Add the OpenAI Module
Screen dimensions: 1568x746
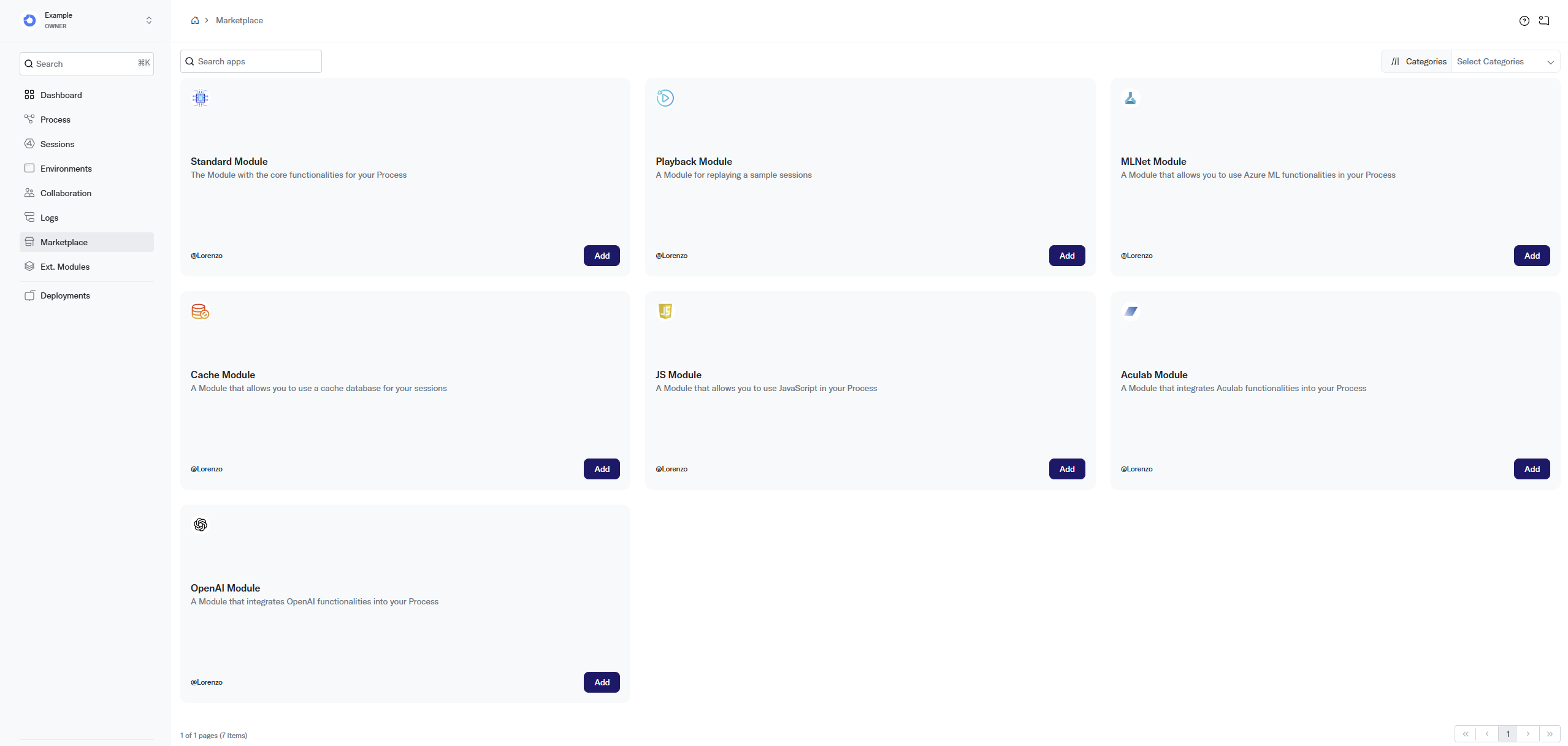pyautogui.click(x=602, y=682)
